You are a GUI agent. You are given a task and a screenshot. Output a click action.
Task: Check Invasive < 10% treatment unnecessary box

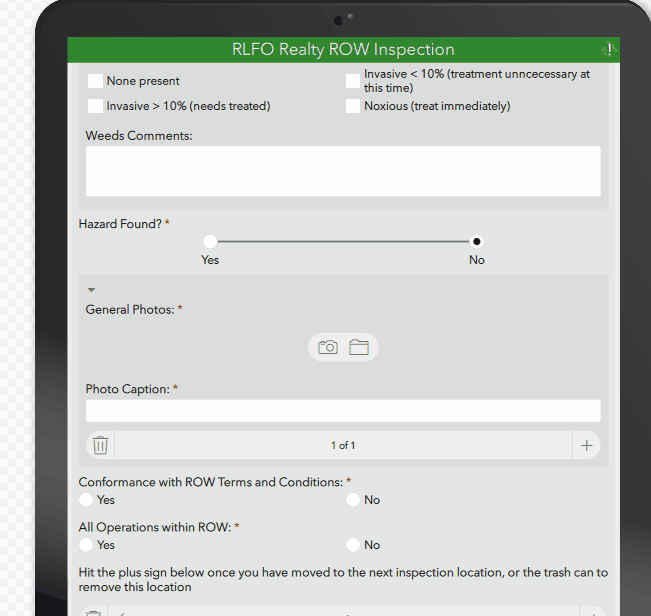coord(353,81)
